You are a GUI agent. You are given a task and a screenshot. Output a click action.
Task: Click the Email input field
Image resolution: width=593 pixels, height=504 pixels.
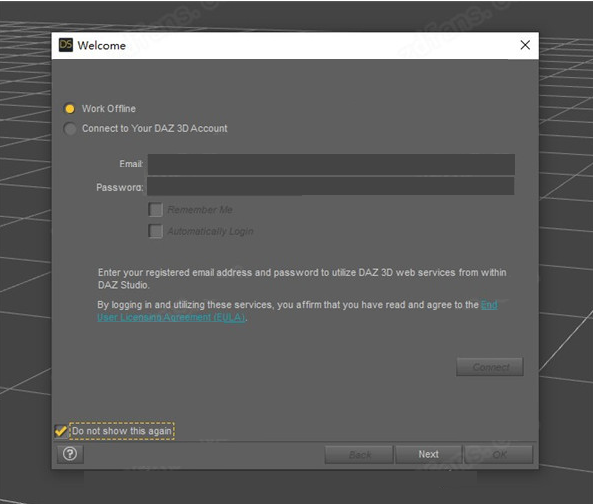[x=331, y=164]
